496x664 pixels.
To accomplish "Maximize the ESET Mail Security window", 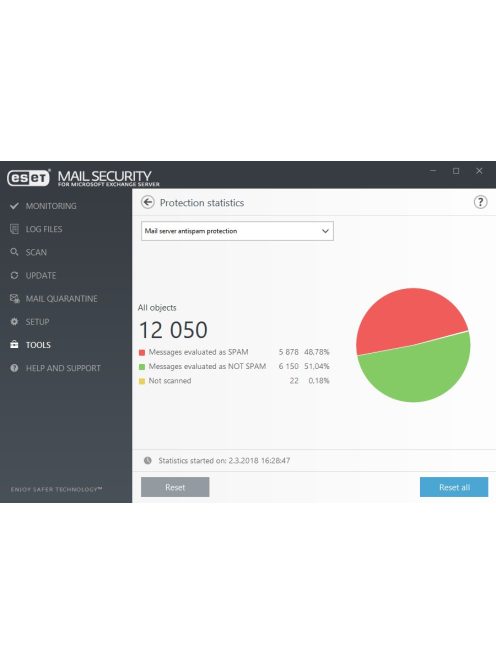I will coord(456,171).
